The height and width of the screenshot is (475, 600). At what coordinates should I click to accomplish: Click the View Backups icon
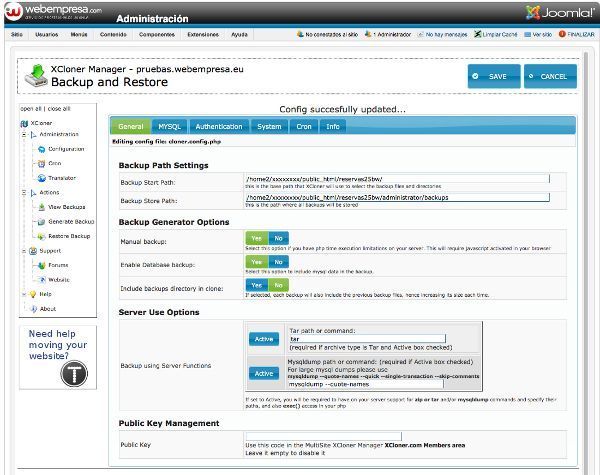tap(41, 207)
